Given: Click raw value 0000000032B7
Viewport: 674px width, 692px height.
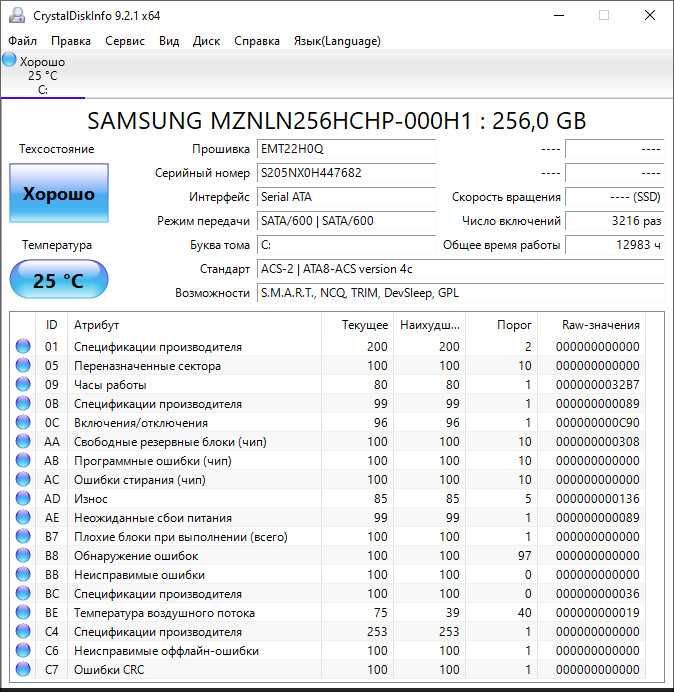Looking at the screenshot, I should 598,385.
